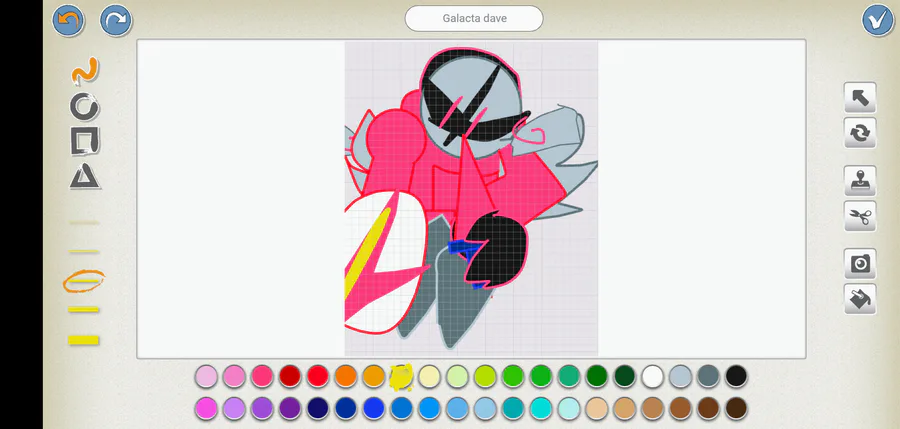Pick the white color swatch
The height and width of the screenshot is (429, 900).
tap(653, 376)
